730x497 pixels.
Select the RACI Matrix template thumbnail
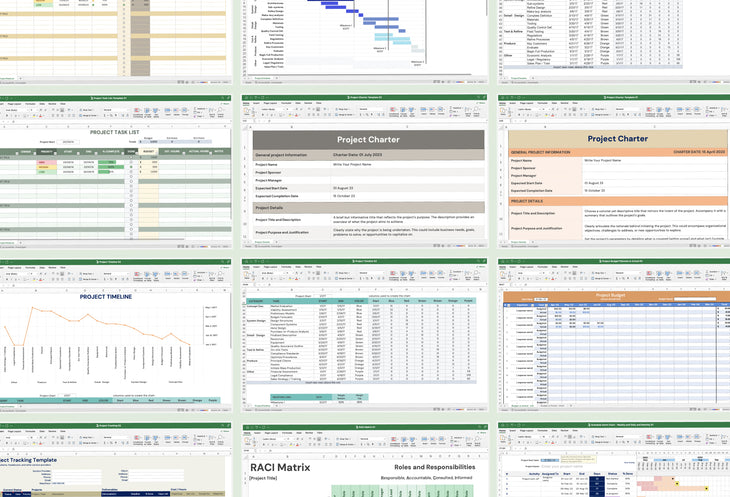point(363,460)
